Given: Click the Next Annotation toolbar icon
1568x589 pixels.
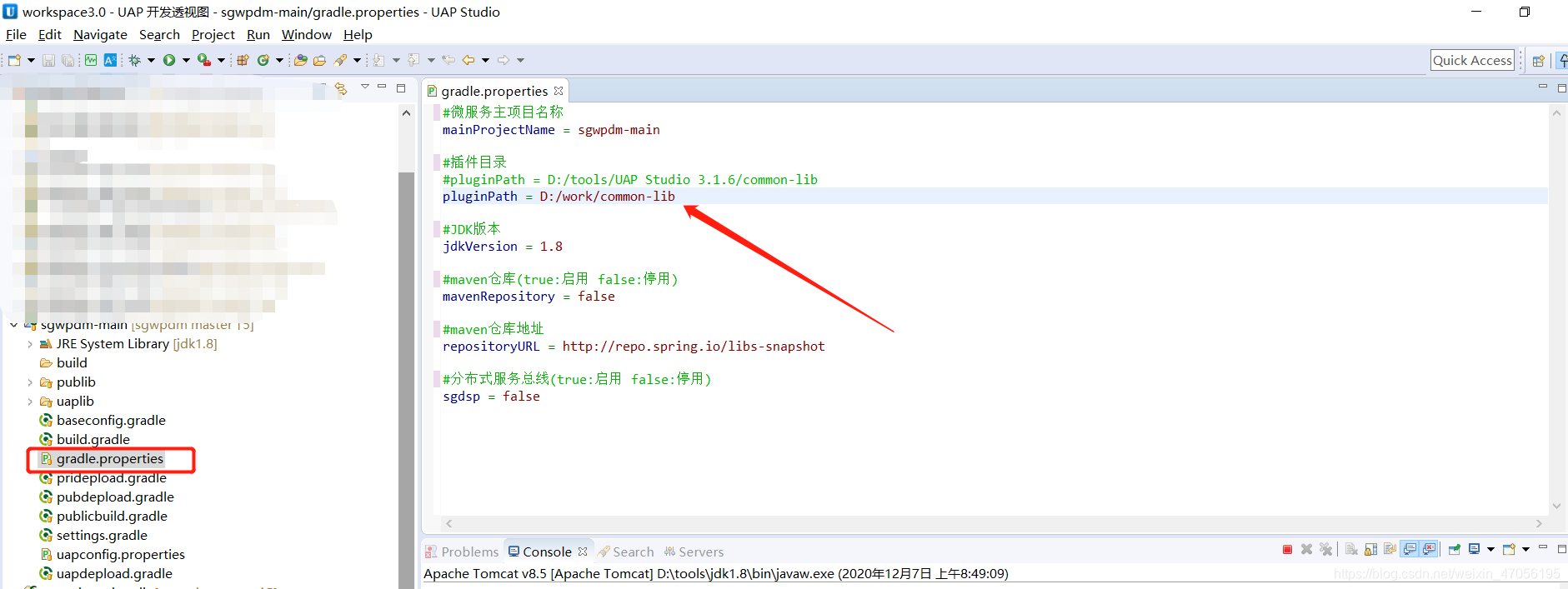Looking at the screenshot, I should click(x=378, y=60).
